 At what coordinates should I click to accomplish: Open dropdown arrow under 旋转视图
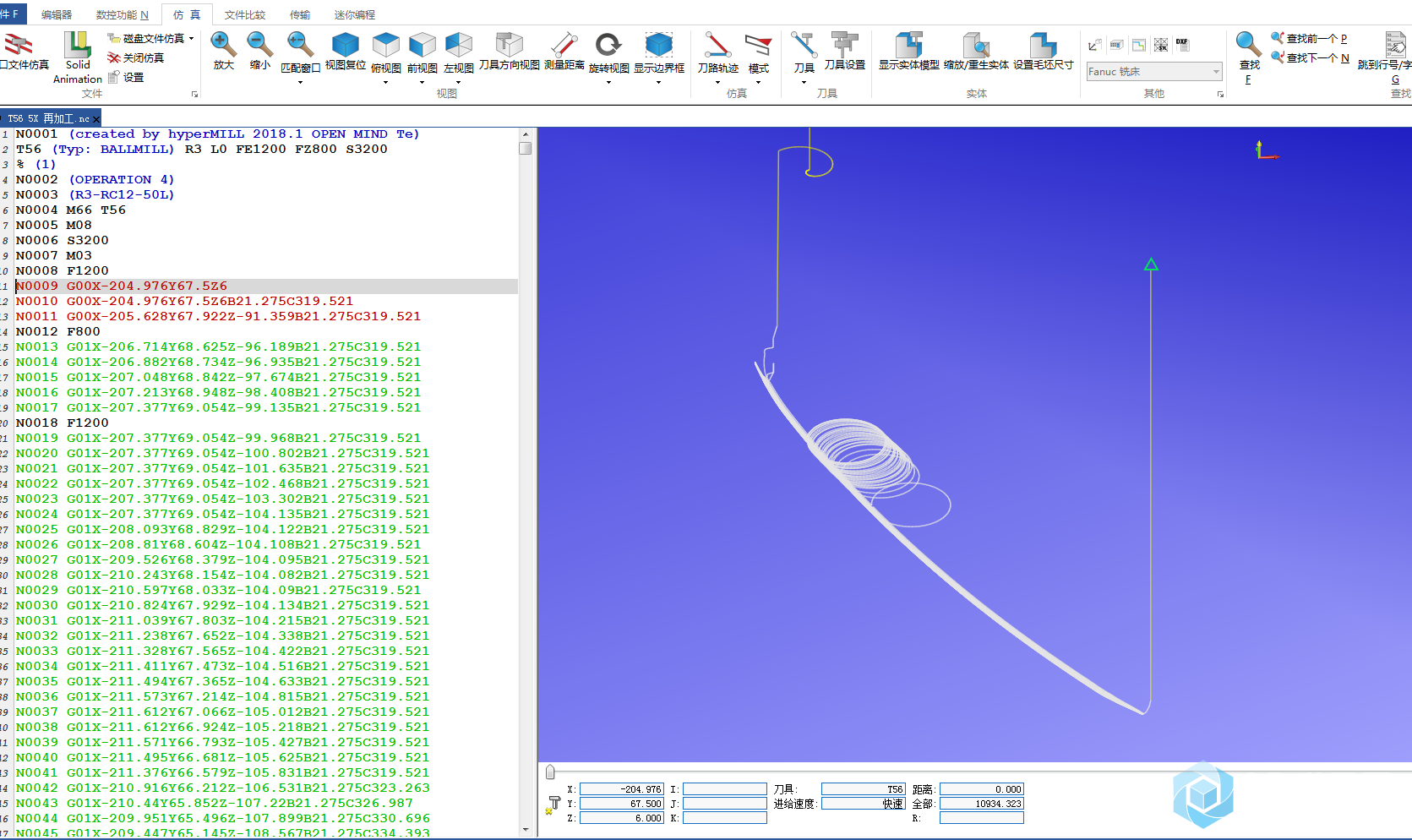pyautogui.click(x=608, y=82)
